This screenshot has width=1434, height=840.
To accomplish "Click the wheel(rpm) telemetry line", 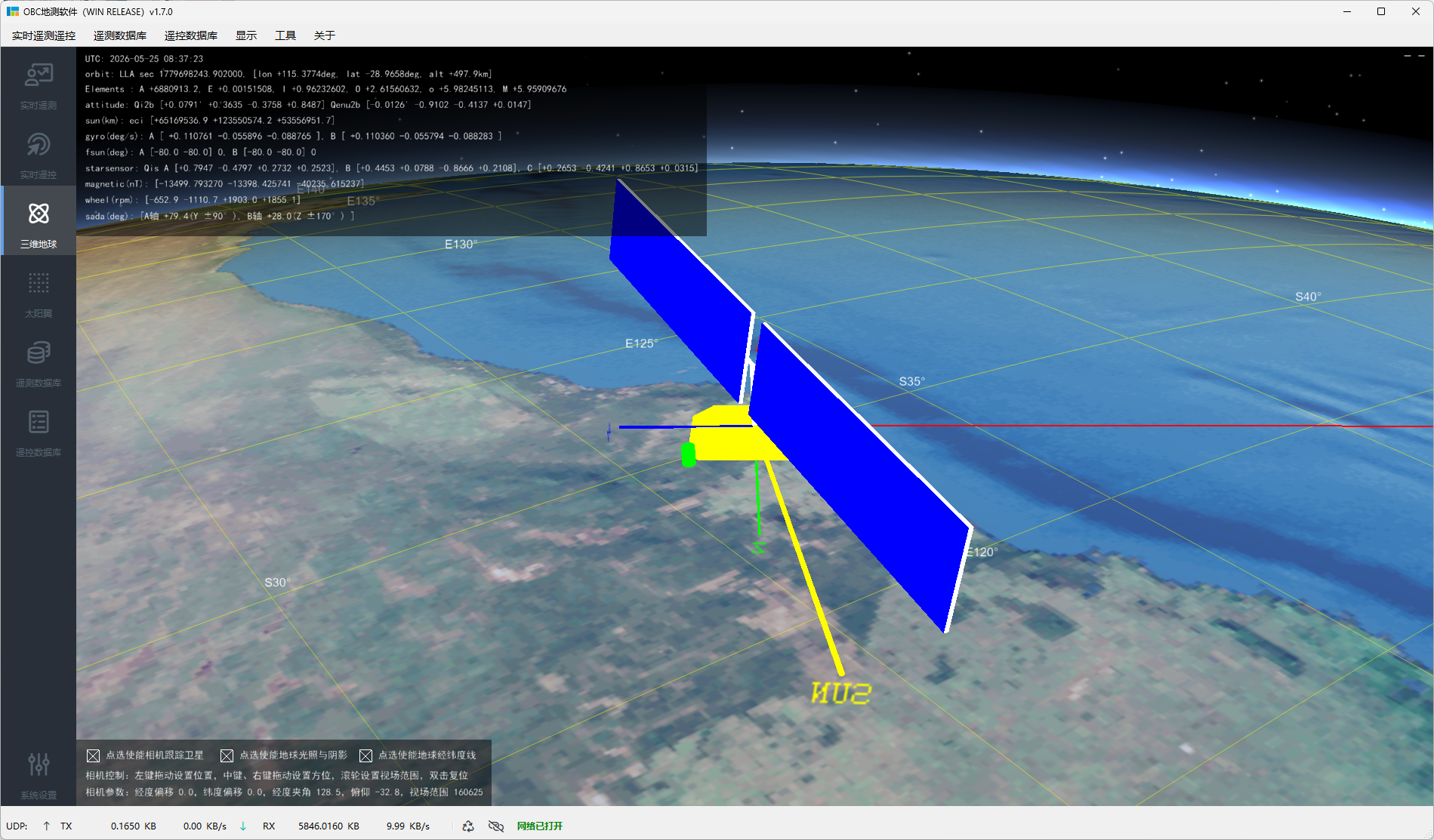I will coord(193,200).
